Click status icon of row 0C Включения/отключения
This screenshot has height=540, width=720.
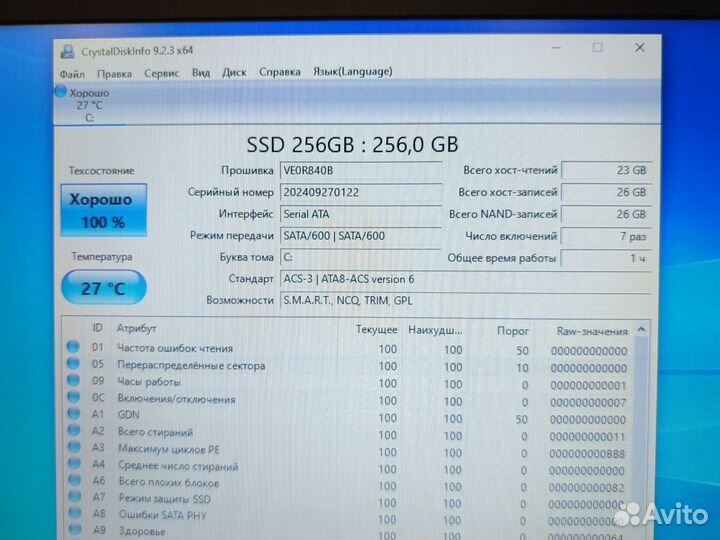pos(74,397)
